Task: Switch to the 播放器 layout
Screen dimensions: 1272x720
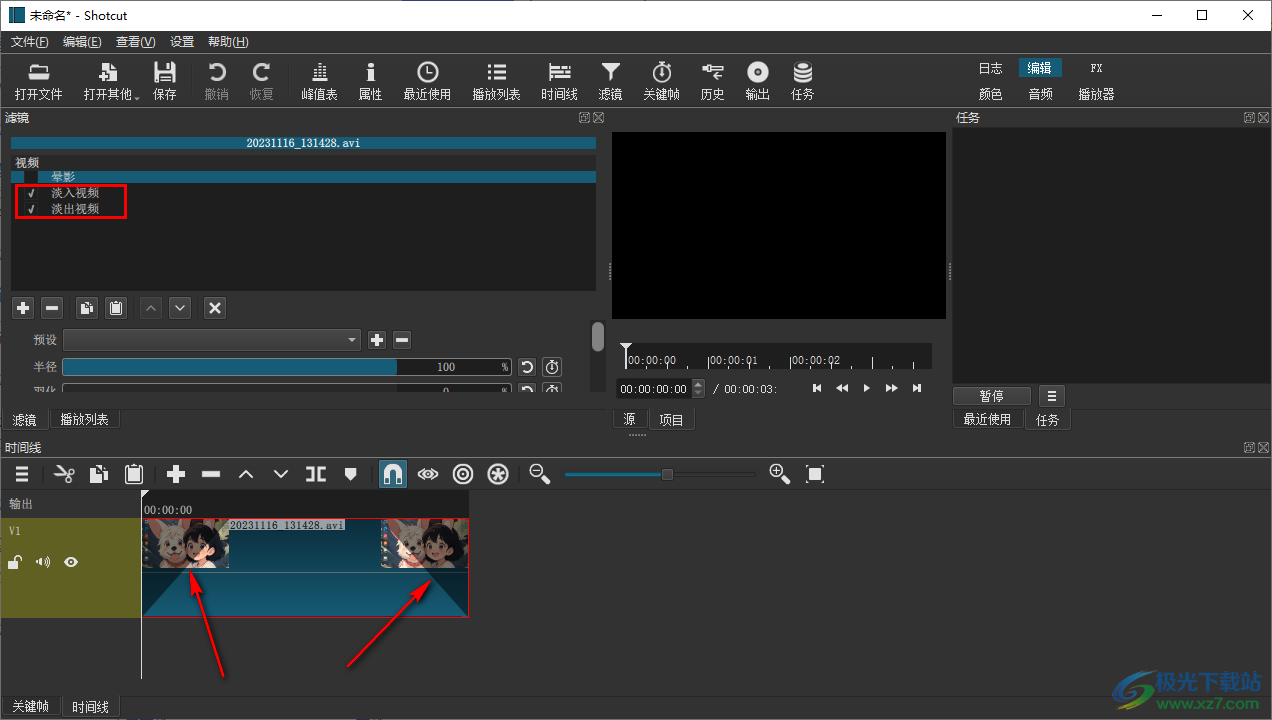Action: click(x=1096, y=94)
